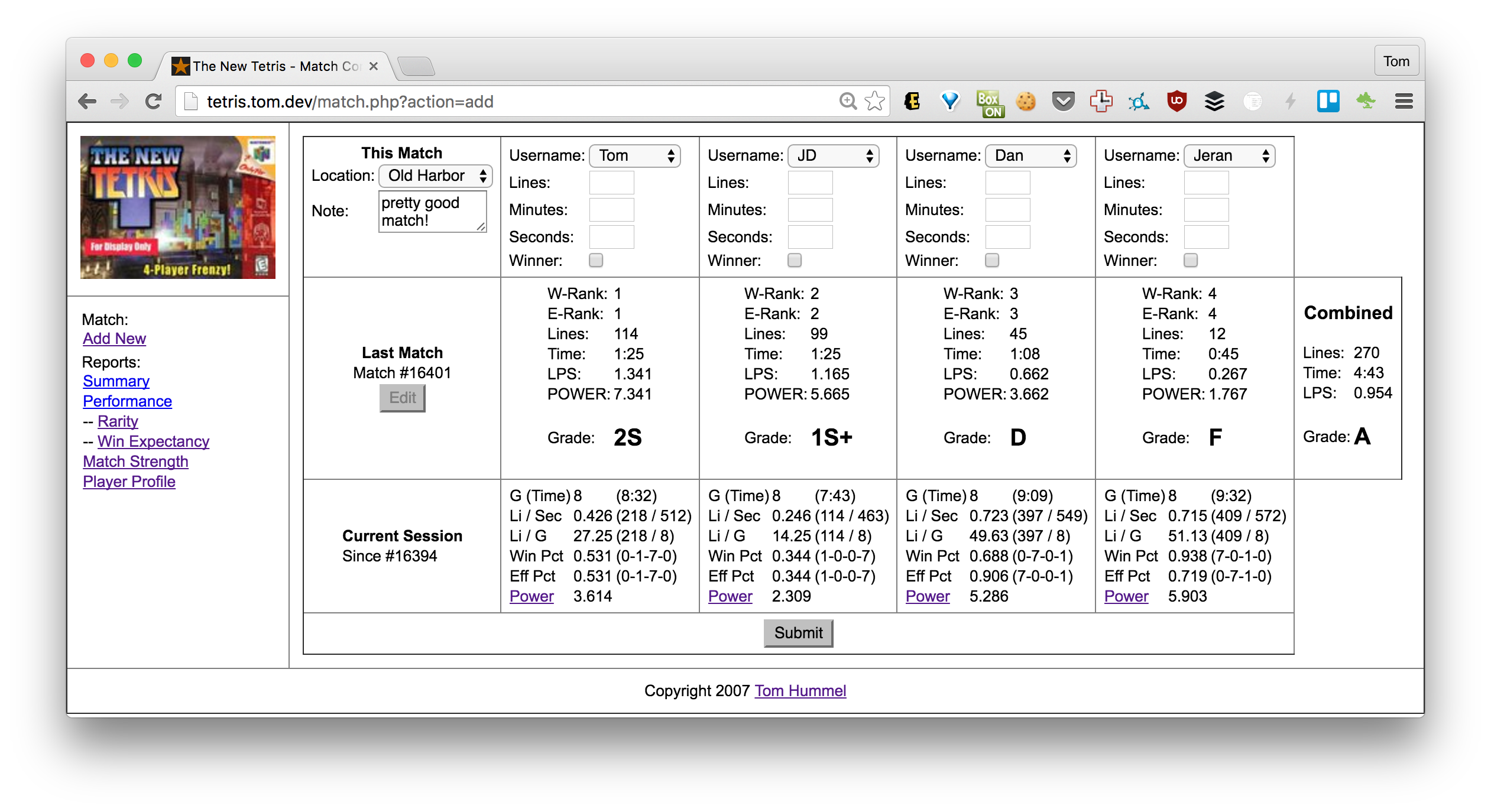
Task: Check the Winner box for Tom
Action: 596,260
